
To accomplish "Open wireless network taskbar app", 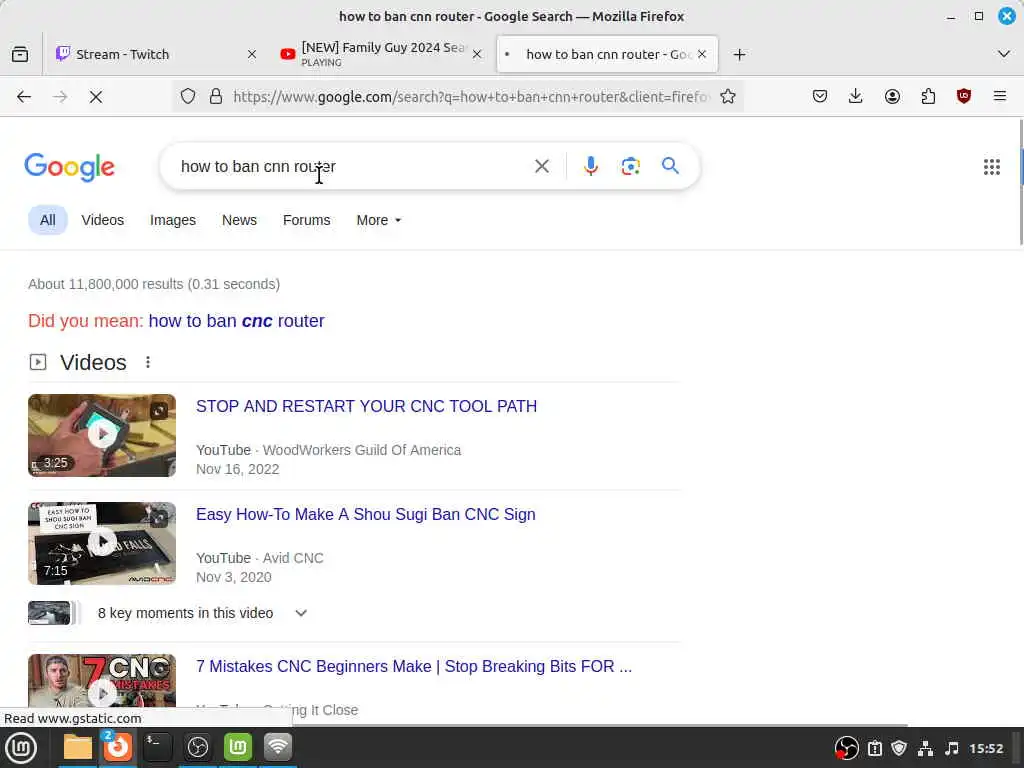I will 278,746.
